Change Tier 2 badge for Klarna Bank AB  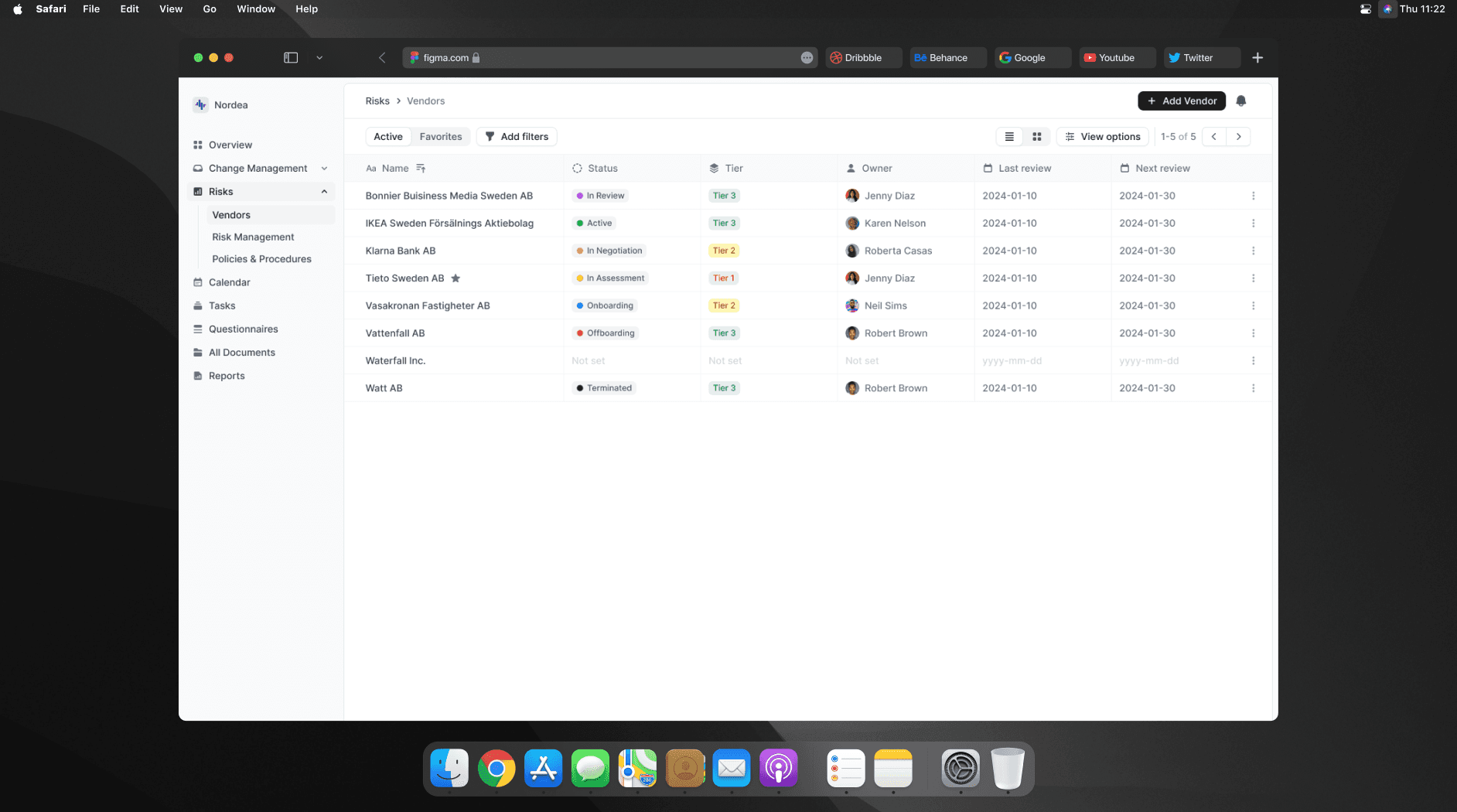point(724,251)
